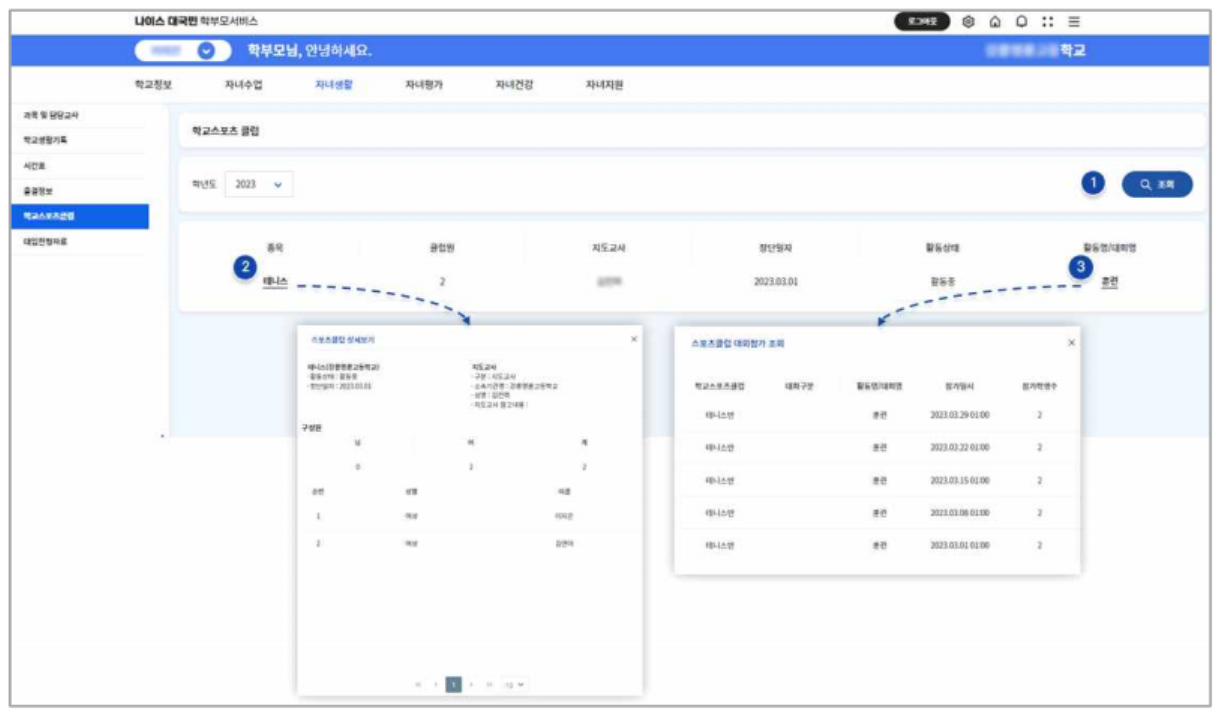
Task: Click the 구성원 heading in detail popup
Action: coord(312,426)
